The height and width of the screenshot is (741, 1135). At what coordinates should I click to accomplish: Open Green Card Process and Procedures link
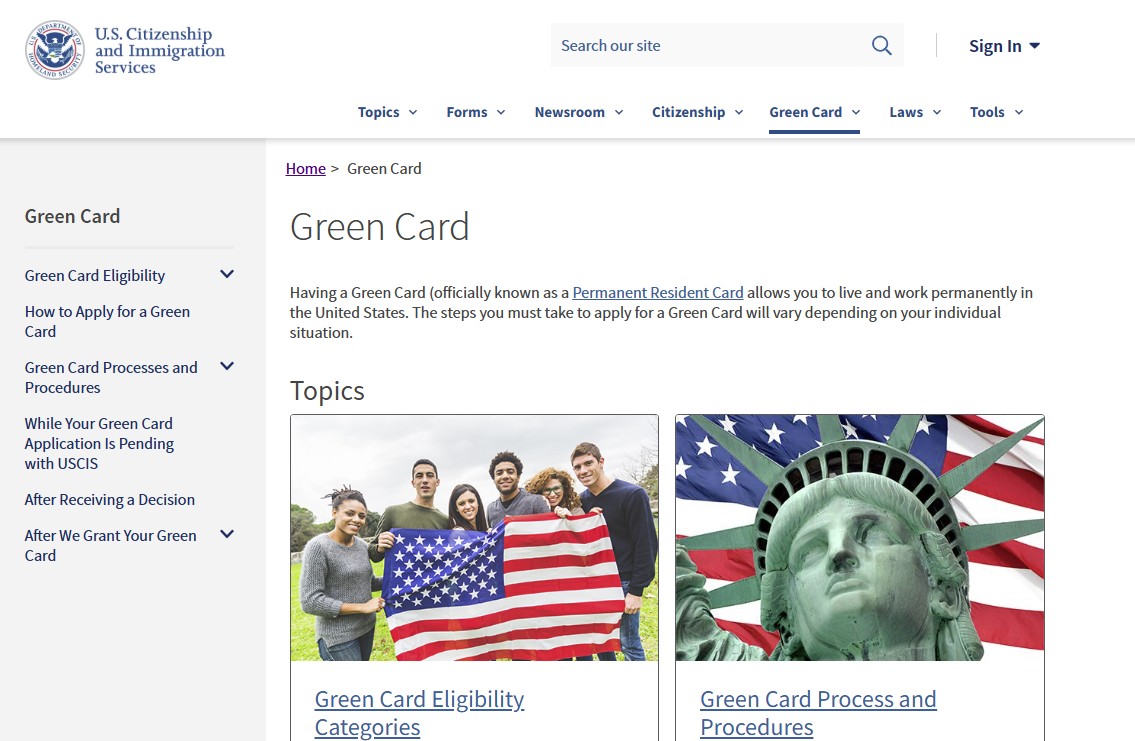pos(818,713)
